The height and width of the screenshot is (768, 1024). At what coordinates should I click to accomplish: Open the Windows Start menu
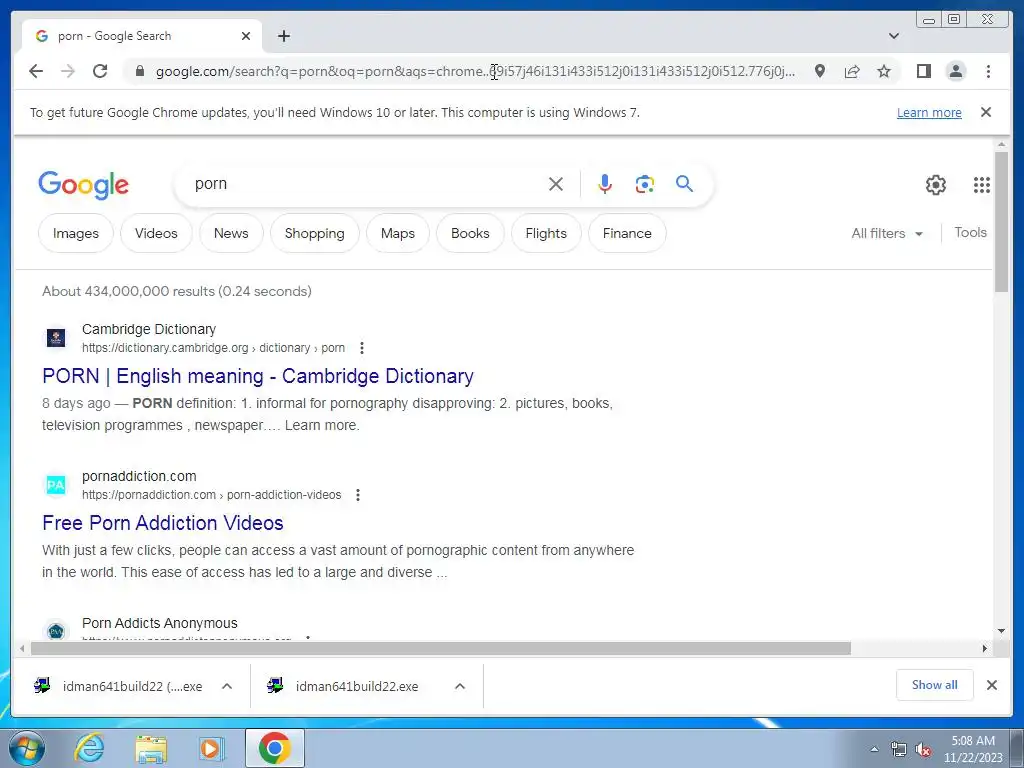click(x=26, y=748)
